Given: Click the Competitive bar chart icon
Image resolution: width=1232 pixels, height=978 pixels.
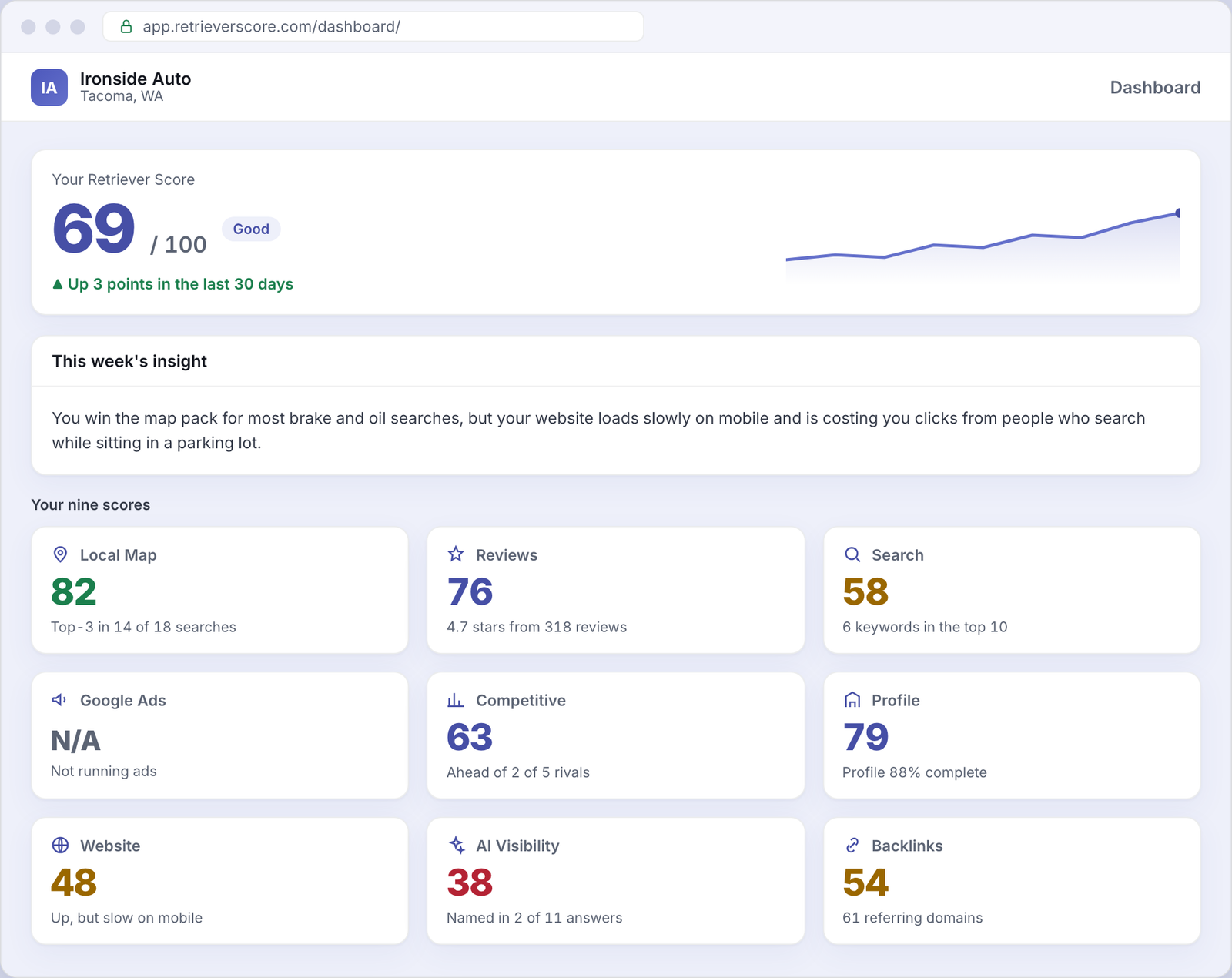Looking at the screenshot, I should (456, 700).
